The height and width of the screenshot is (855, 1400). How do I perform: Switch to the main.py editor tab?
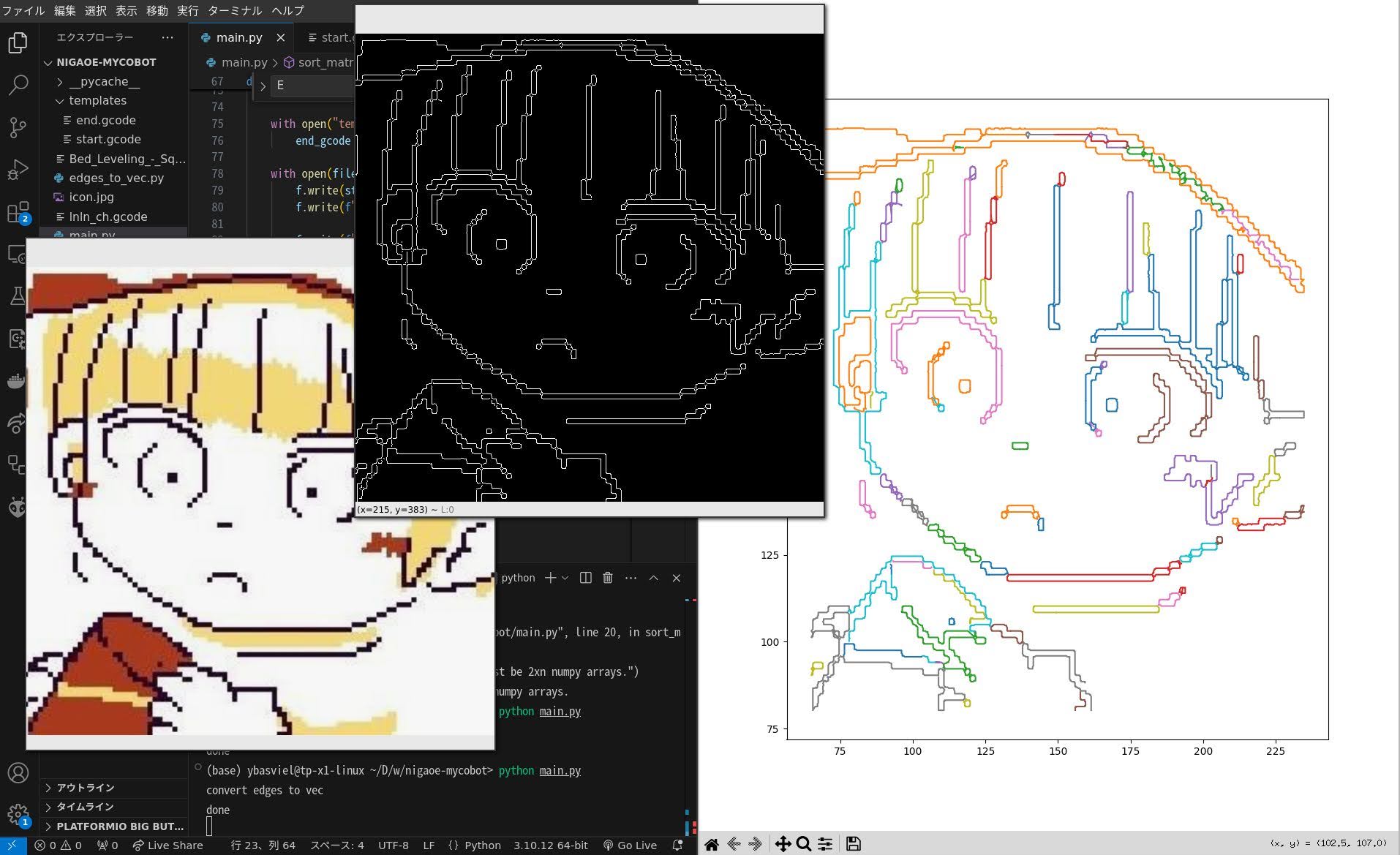pyautogui.click(x=238, y=37)
